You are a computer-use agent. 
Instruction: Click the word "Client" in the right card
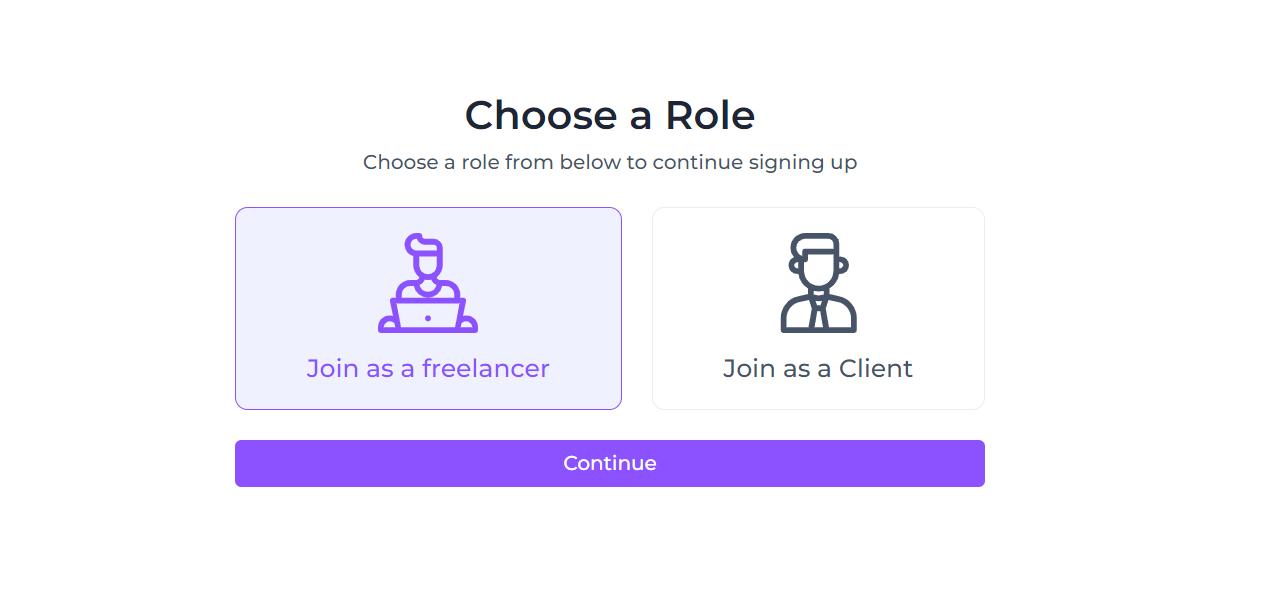tap(876, 368)
